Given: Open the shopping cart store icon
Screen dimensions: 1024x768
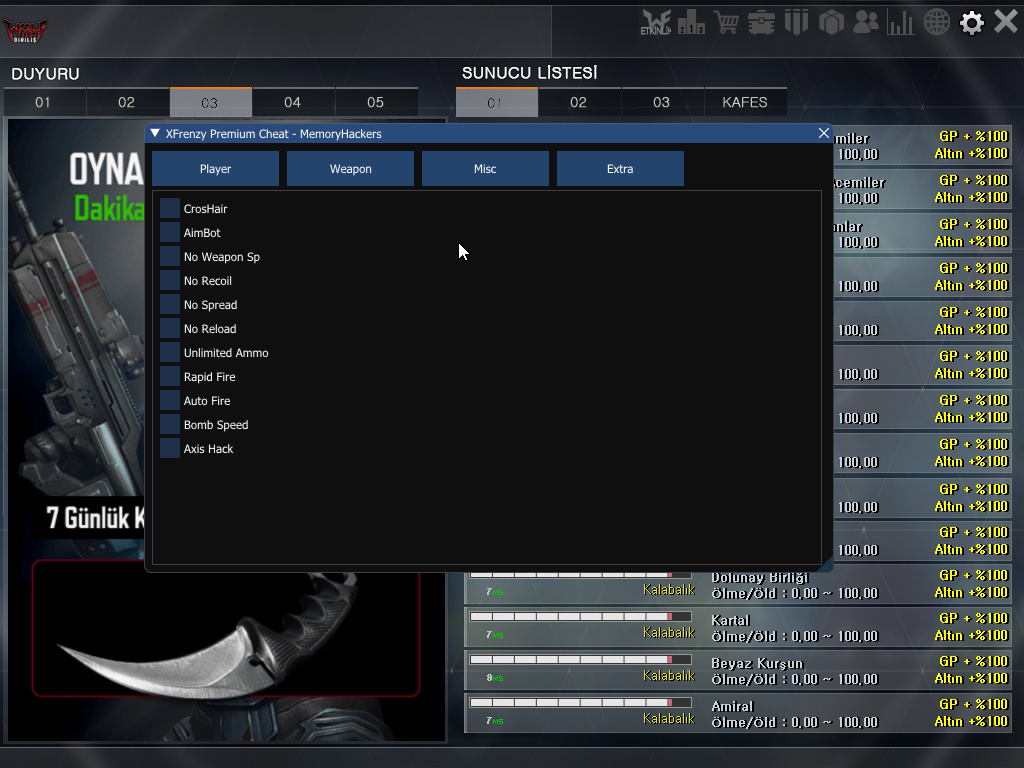Looking at the screenshot, I should [726, 23].
